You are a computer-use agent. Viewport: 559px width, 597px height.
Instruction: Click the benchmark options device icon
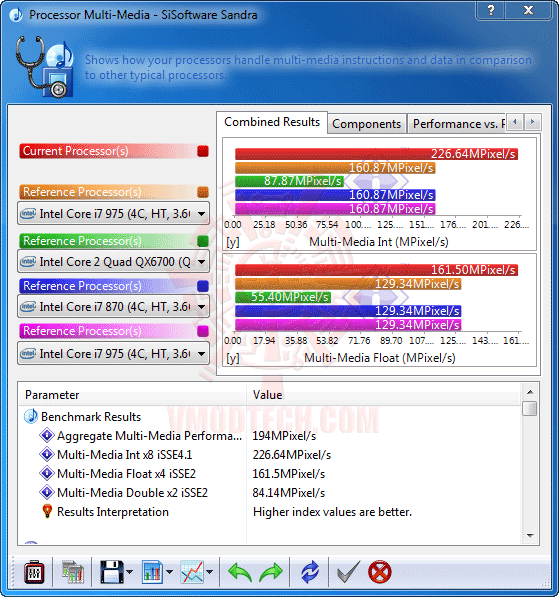click(x=34, y=572)
